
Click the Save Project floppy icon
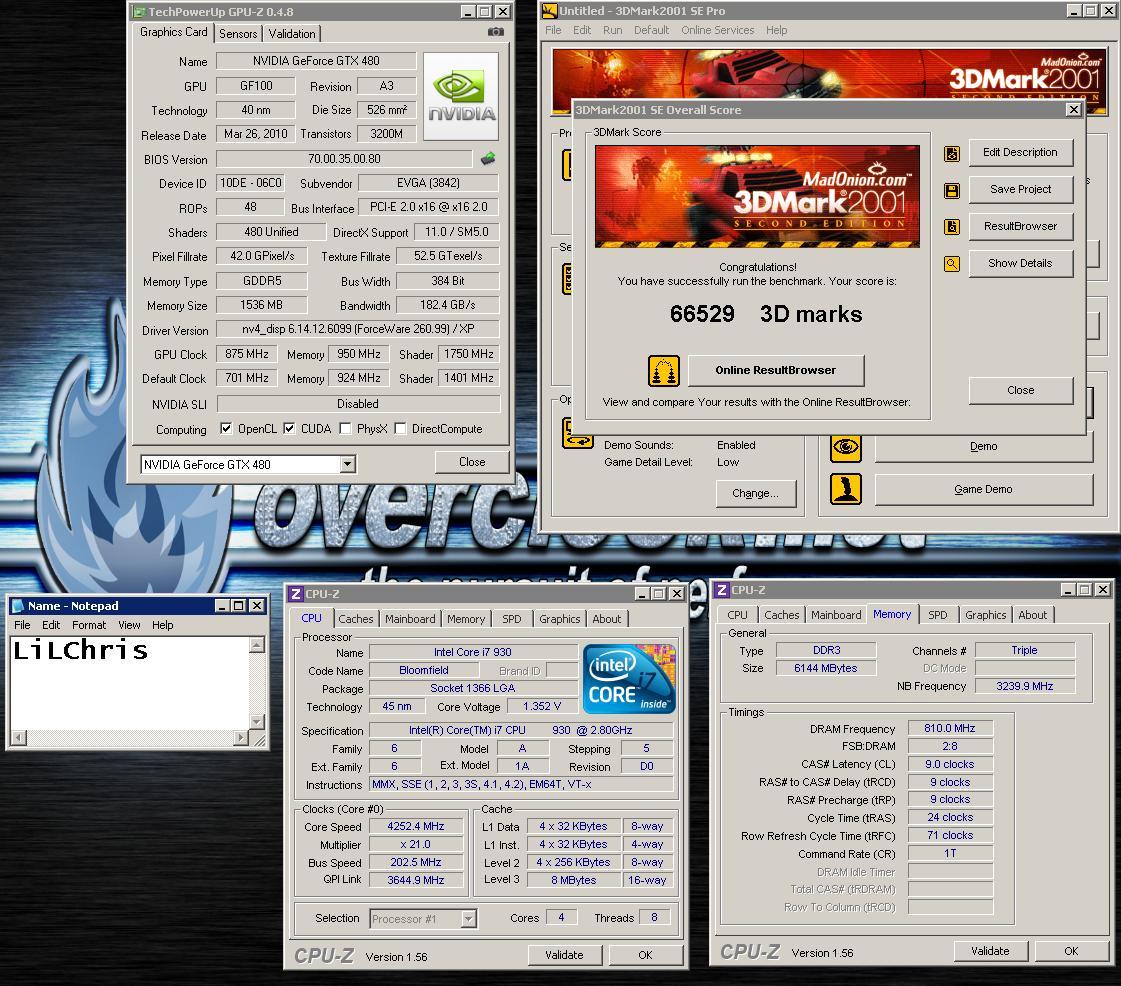click(952, 190)
